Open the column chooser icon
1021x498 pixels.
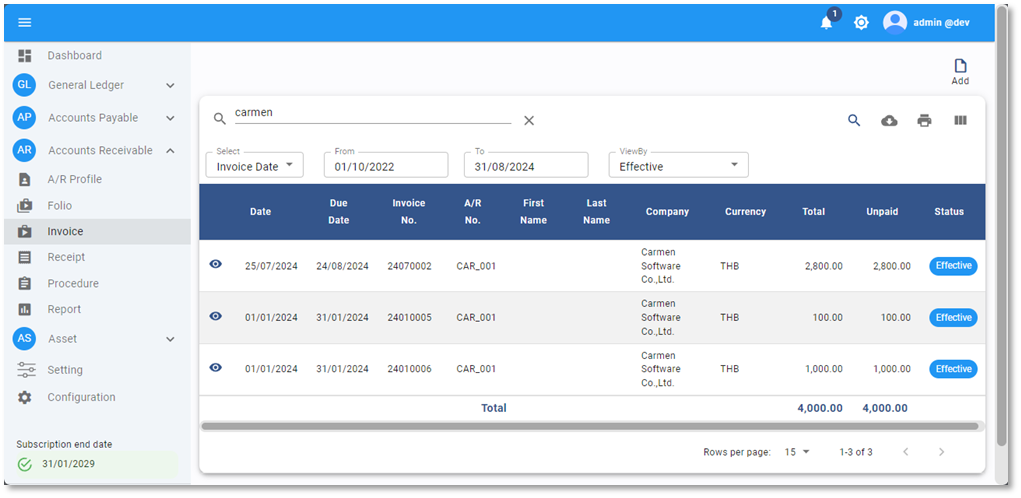click(x=960, y=120)
